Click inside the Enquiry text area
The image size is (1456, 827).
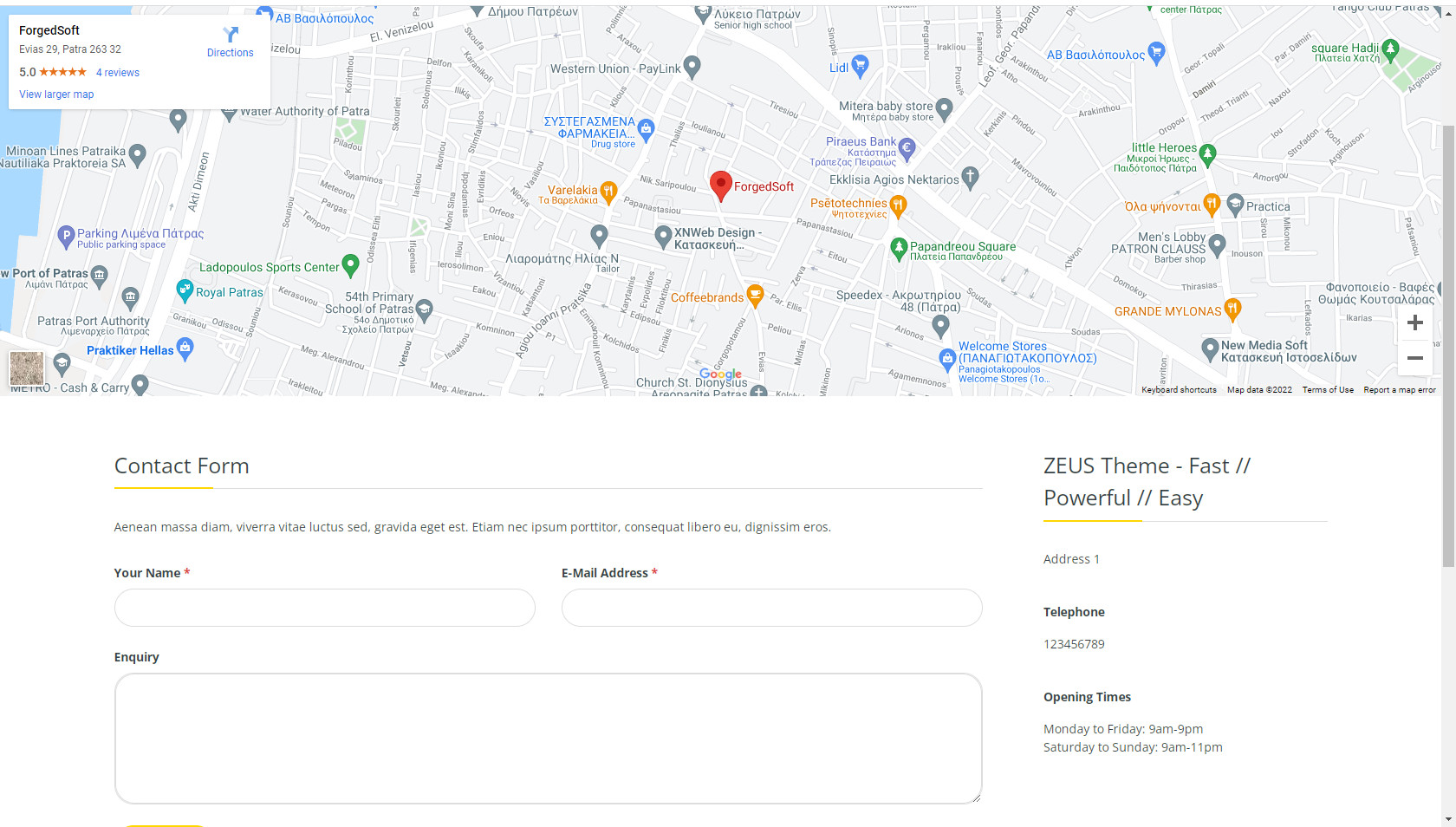click(x=549, y=739)
